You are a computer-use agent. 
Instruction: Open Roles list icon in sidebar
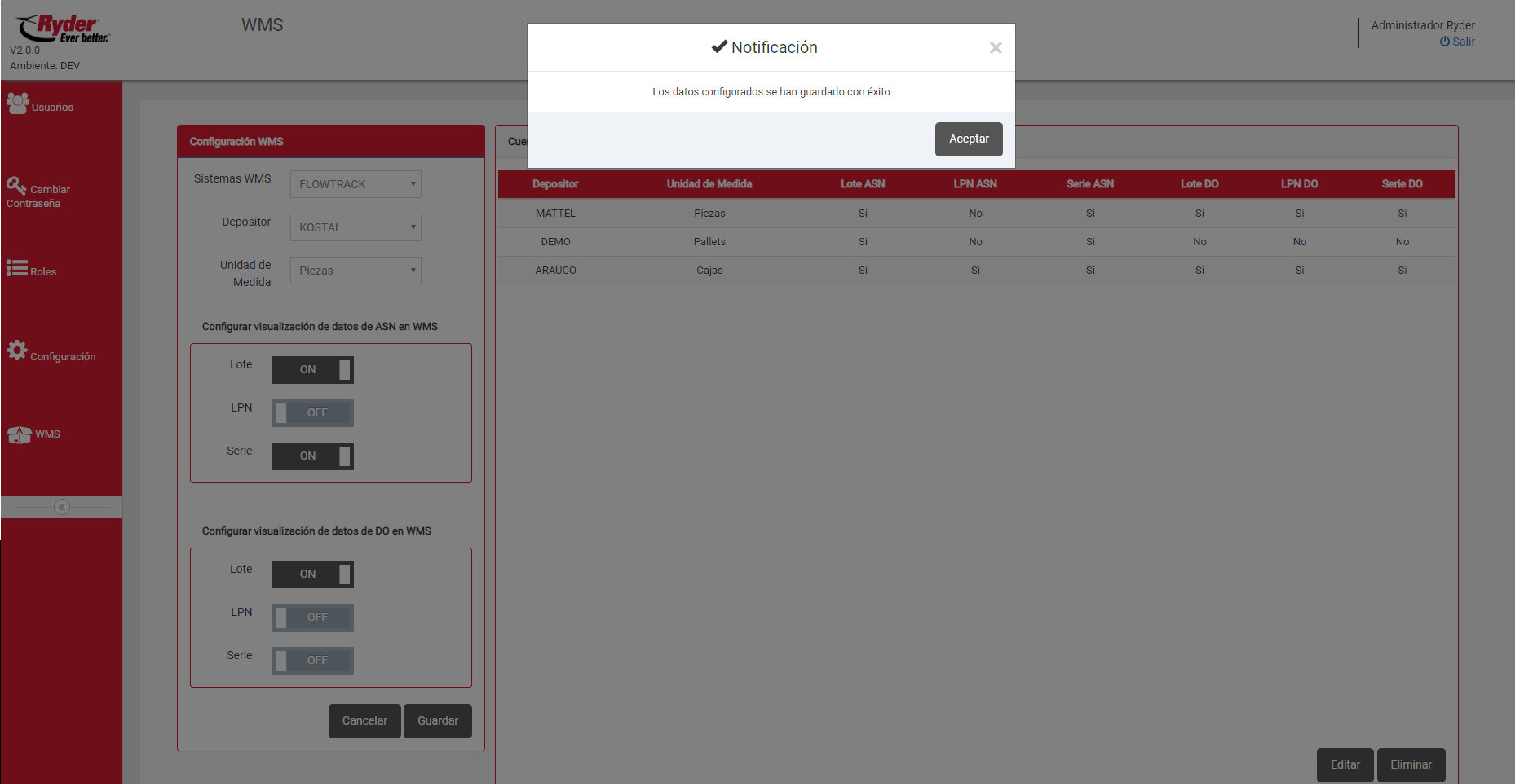[x=17, y=268]
